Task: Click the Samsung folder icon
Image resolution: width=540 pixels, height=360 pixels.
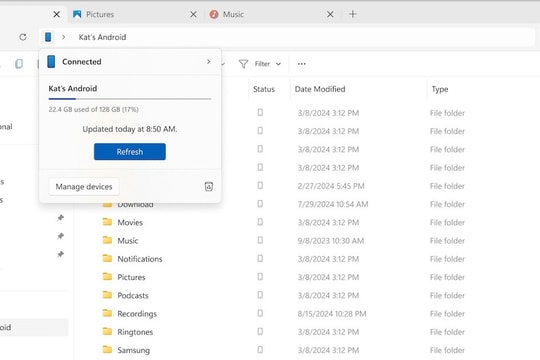Action: coord(107,350)
